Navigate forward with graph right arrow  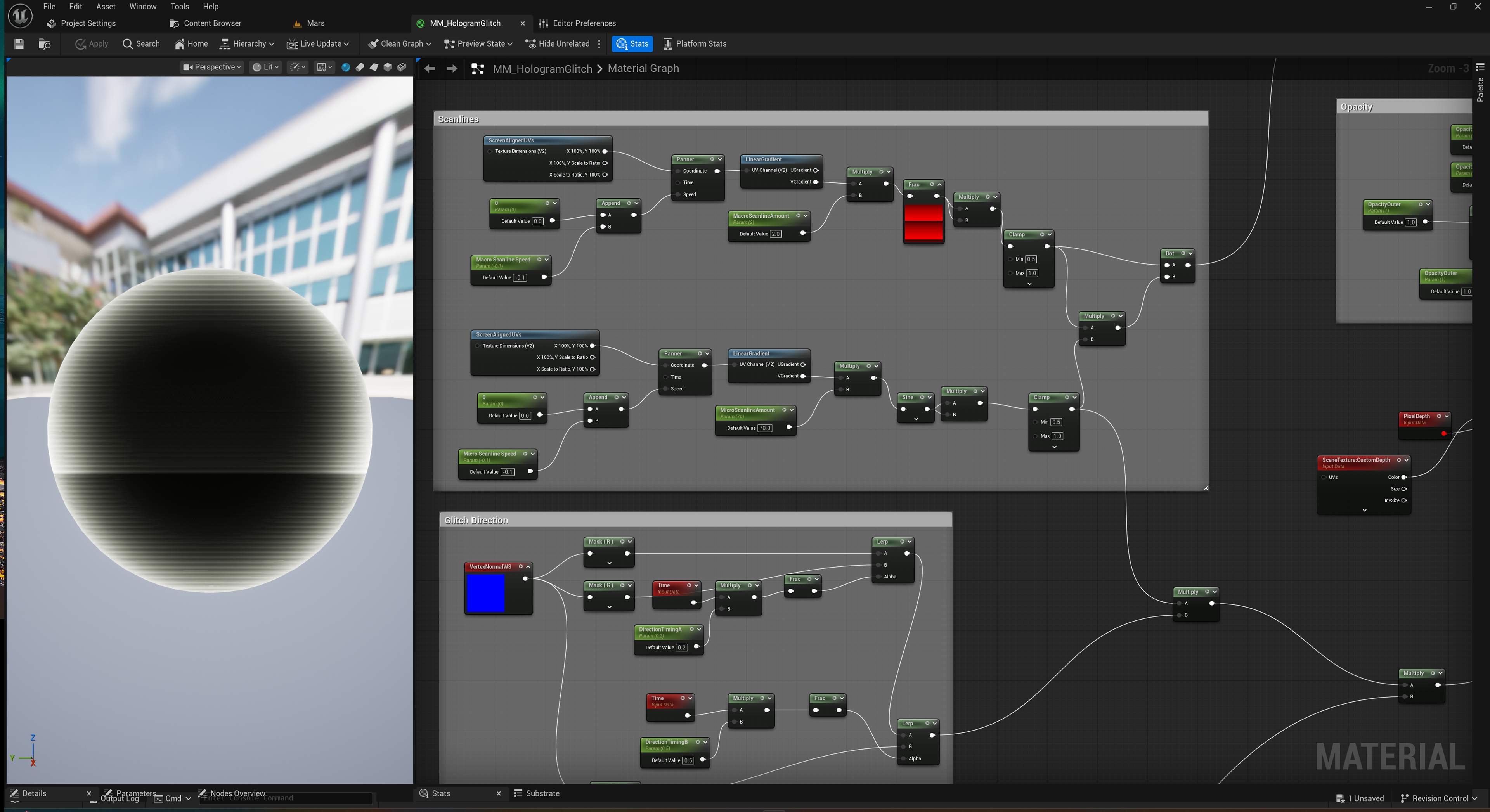click(452, 69)
